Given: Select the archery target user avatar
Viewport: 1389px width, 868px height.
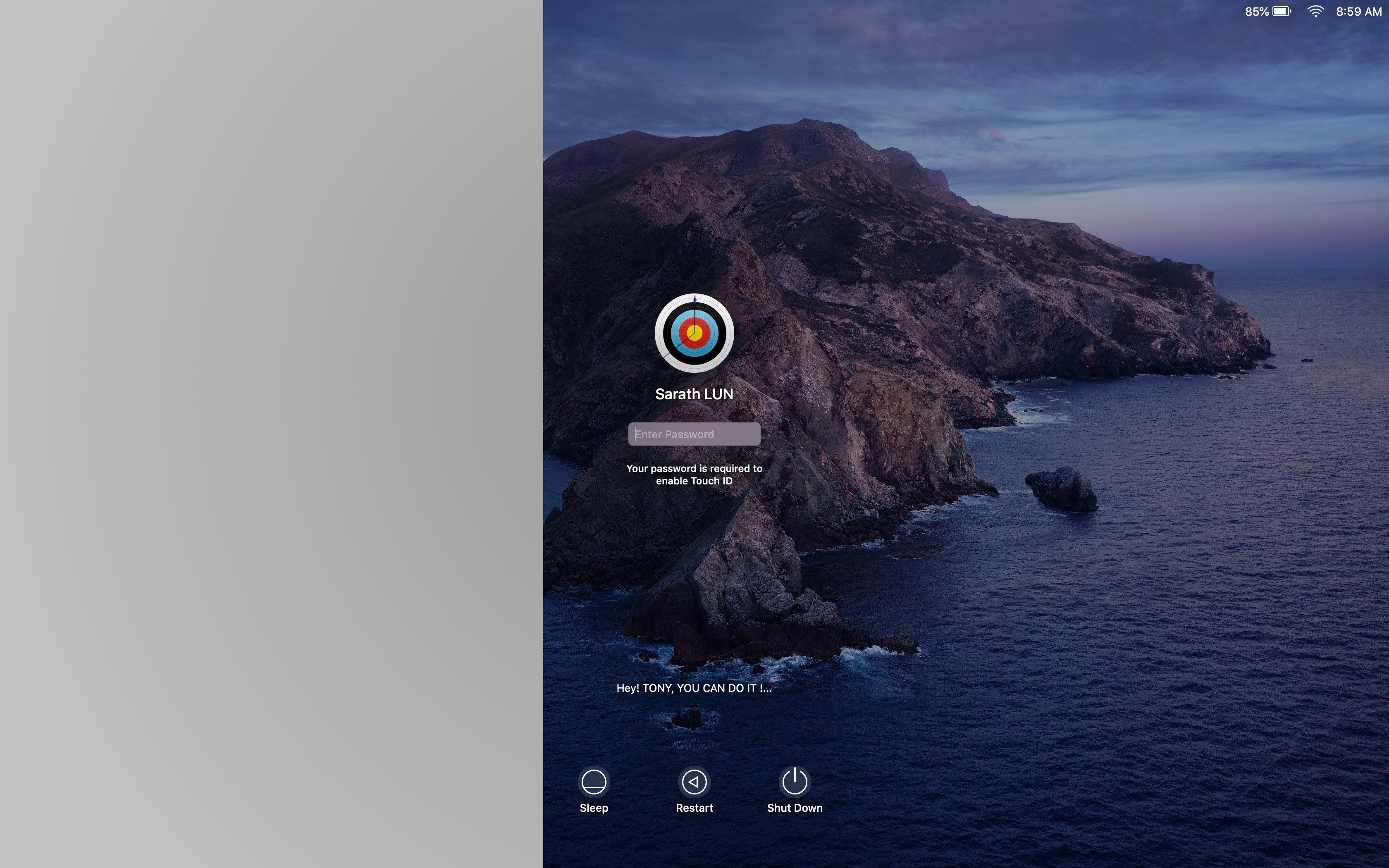Looking at the screenshot, I should (x=694, y=333).
